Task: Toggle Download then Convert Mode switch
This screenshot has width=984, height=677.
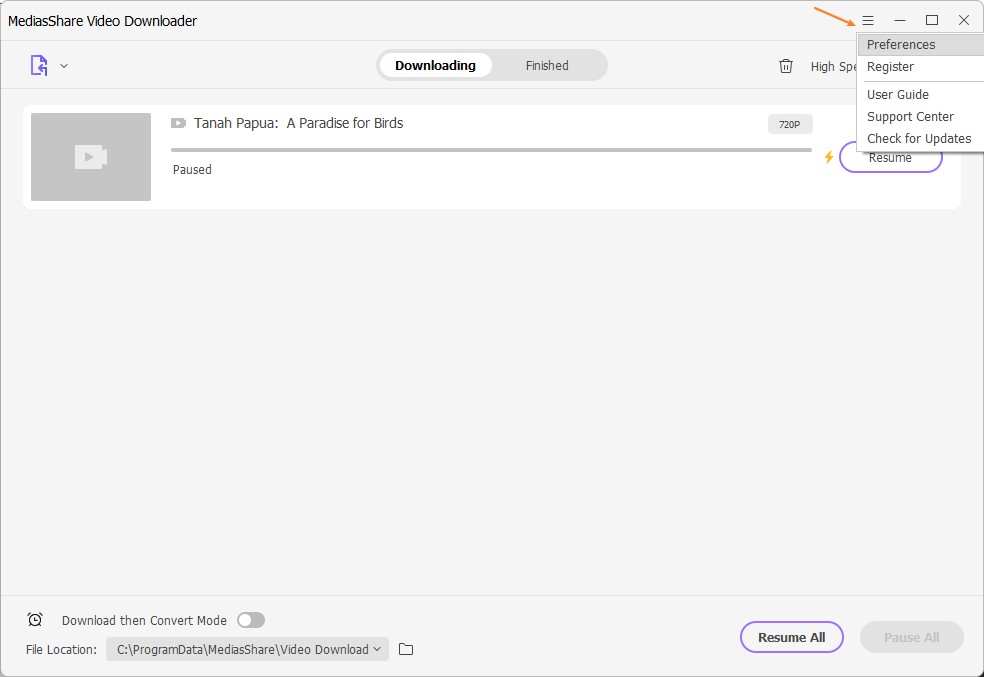Action: (251, 620)
